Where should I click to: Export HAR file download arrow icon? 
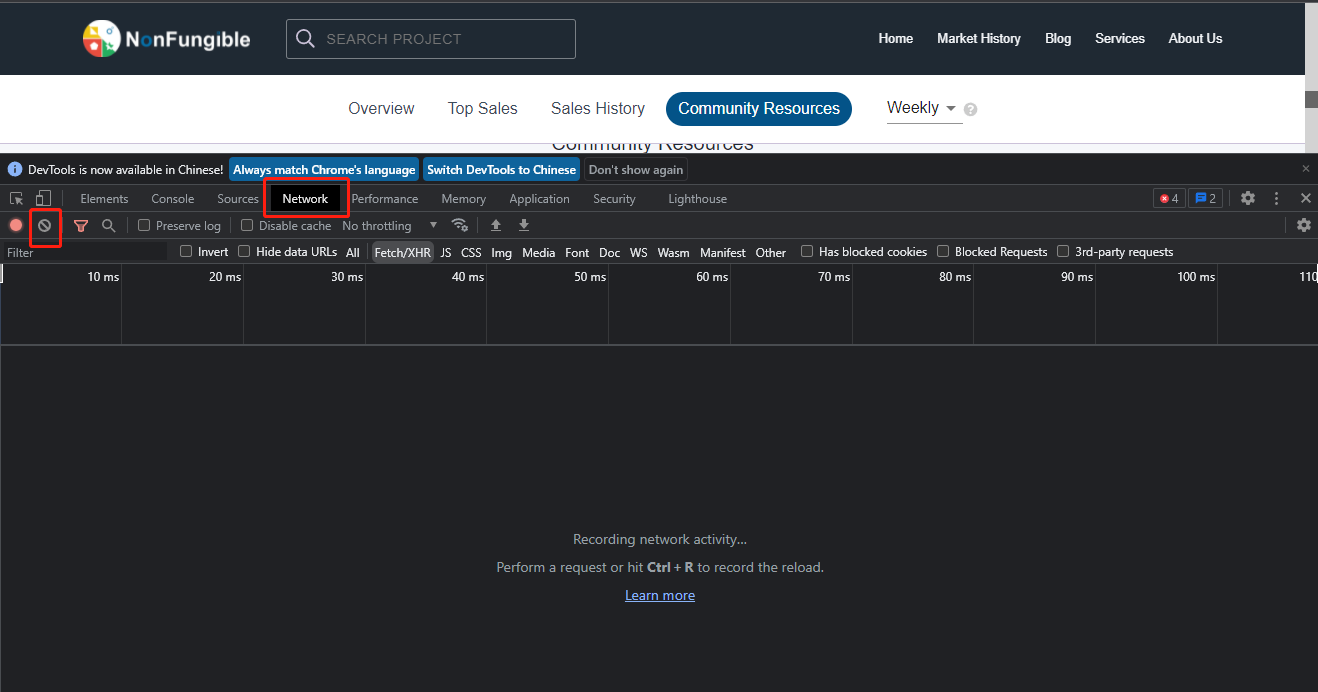coord(524,225)
